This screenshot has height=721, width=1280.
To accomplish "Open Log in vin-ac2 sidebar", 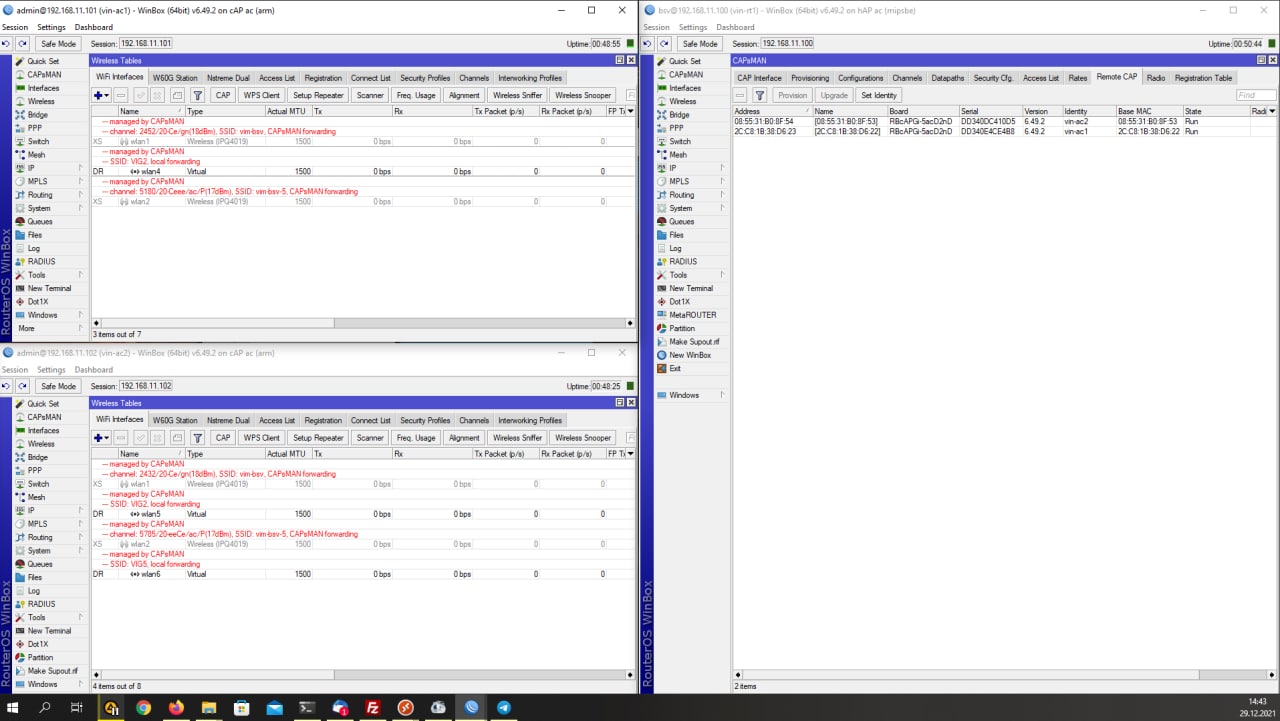I will 34,591.
